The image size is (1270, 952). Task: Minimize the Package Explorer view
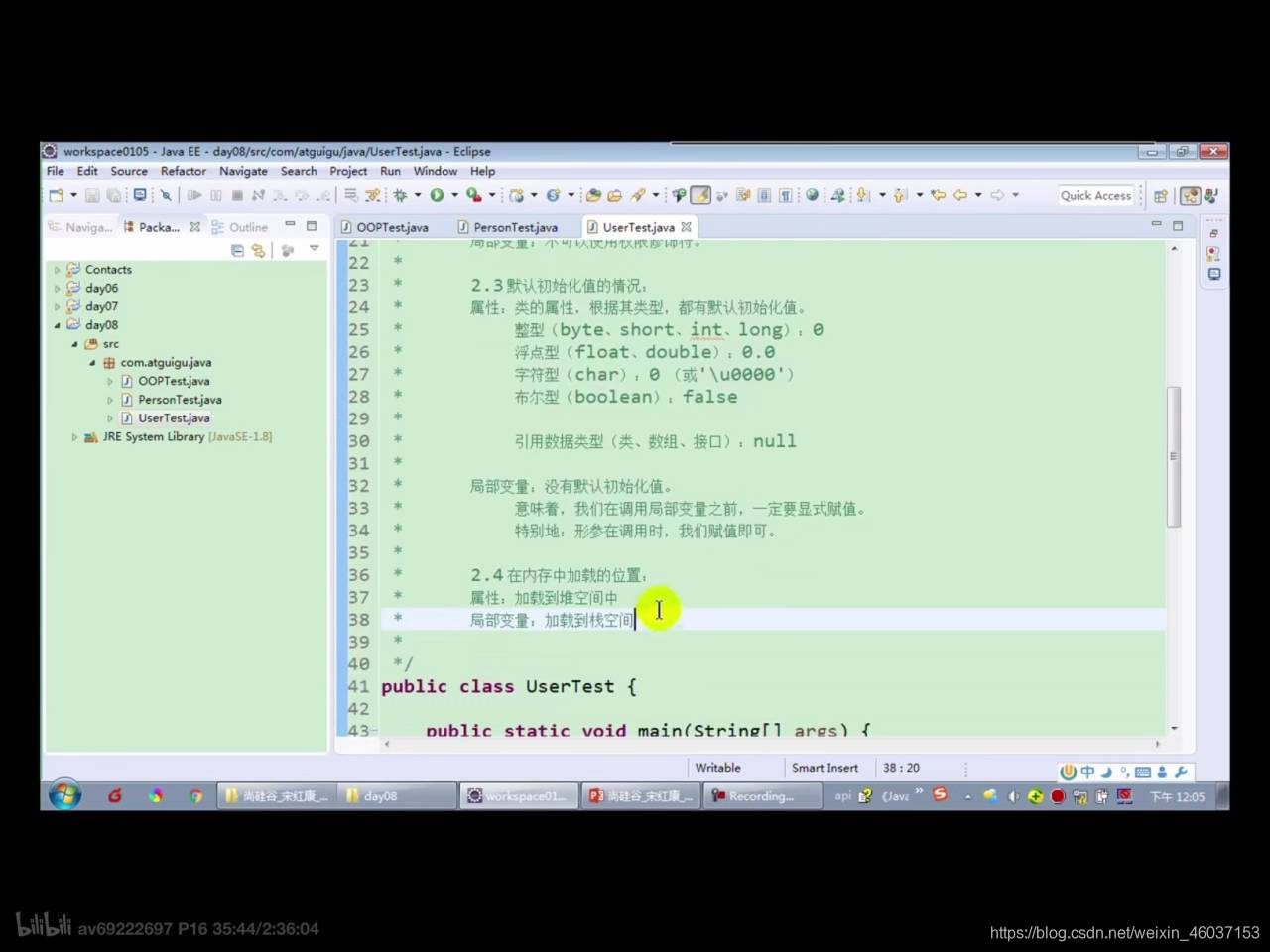[x=290, y=225]
